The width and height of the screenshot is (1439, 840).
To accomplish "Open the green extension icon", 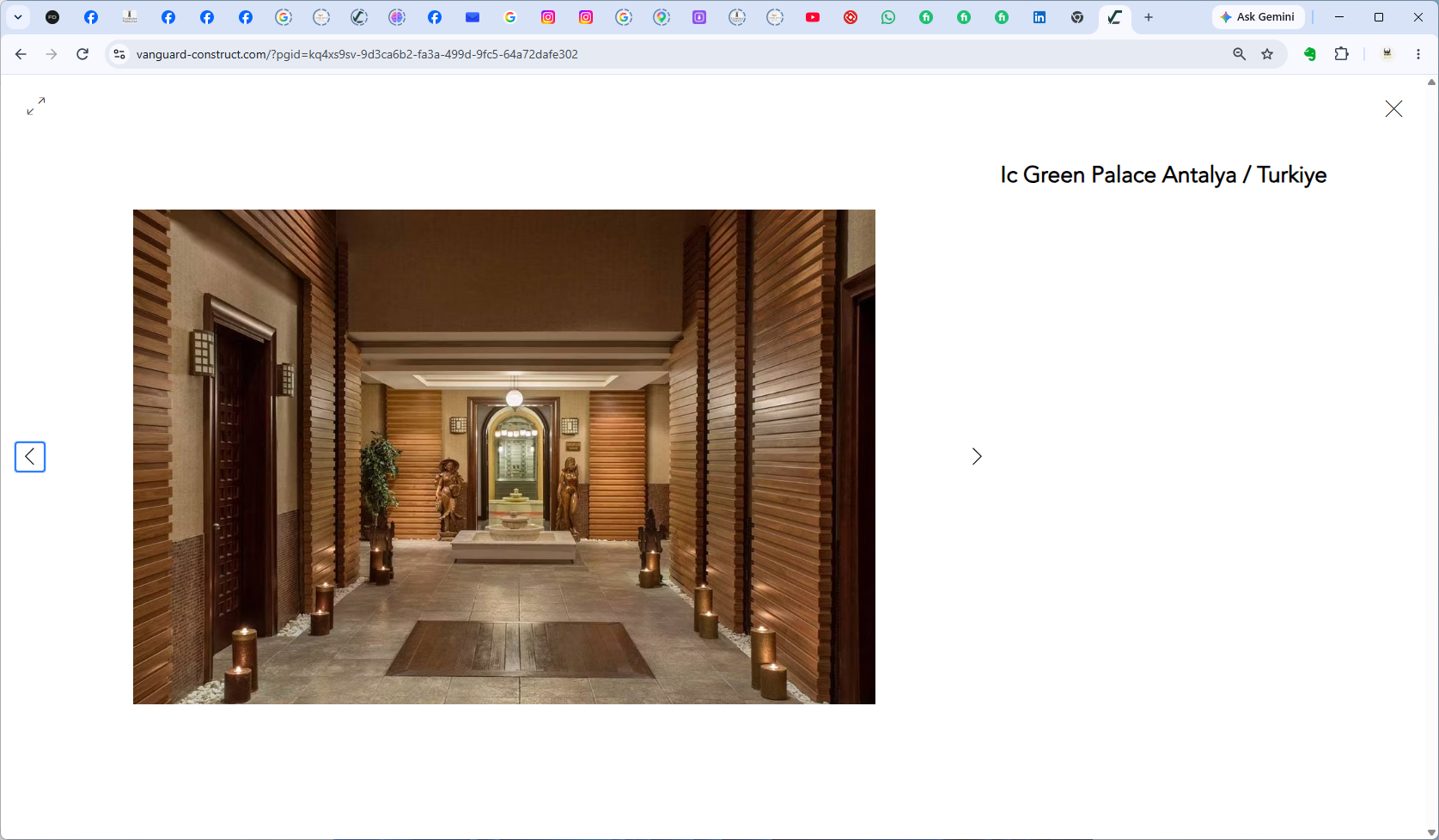I will (x=1310, y=54).
